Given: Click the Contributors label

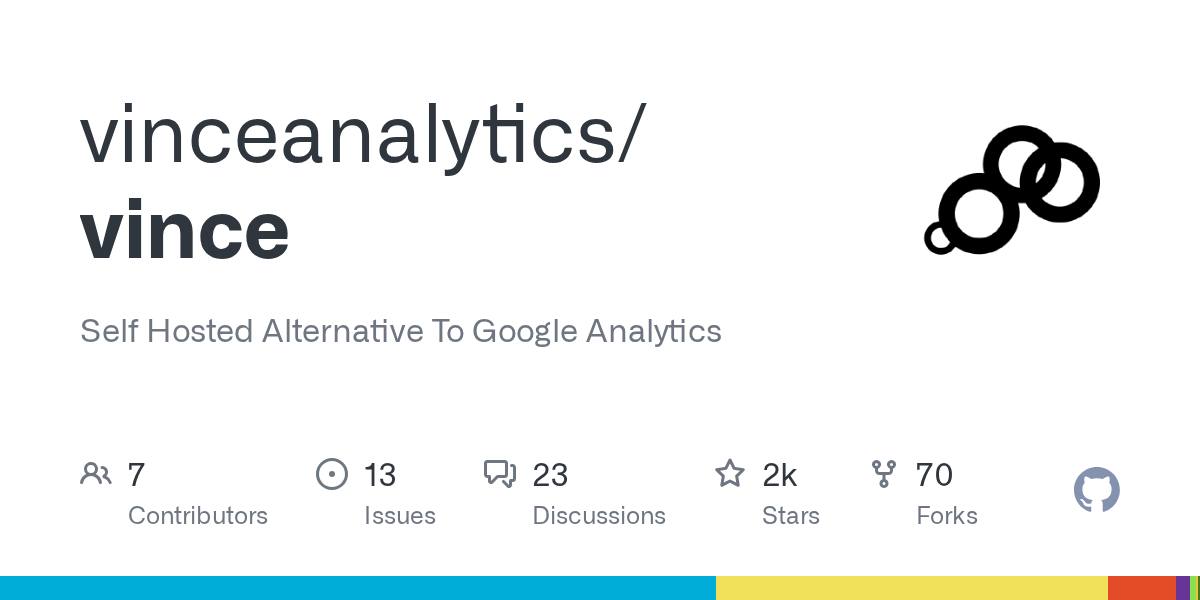Looking at the screenshot, I should point(198,516).
